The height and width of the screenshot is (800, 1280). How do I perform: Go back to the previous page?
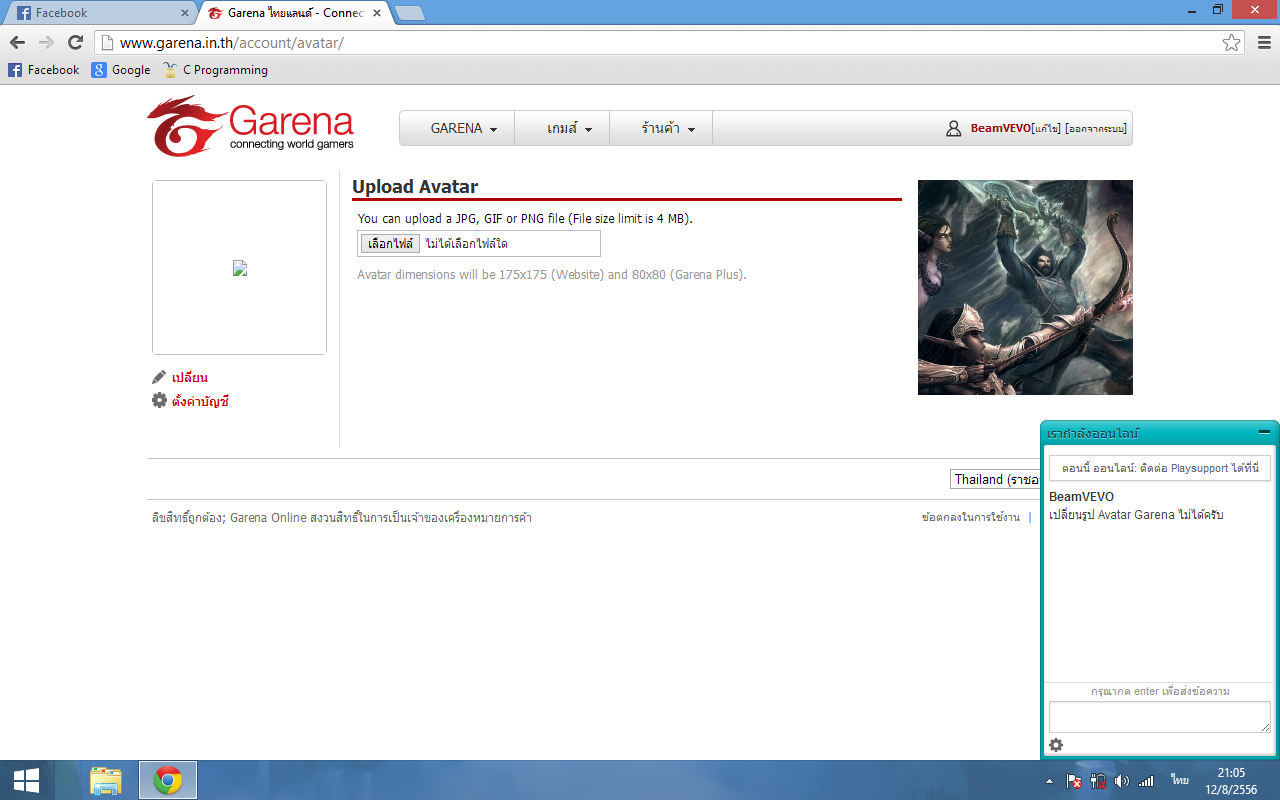click(x=17, y=43)
